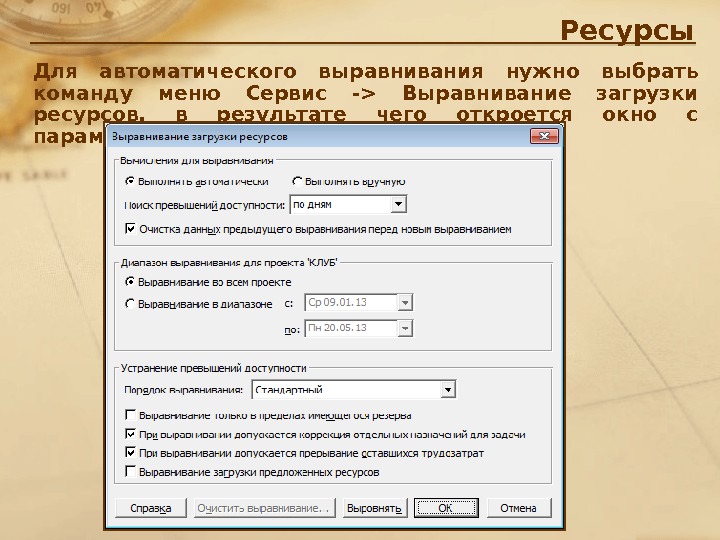Click the 'Выравнивание загрузки ресурсов' title bar text

[x=200, y=136]
